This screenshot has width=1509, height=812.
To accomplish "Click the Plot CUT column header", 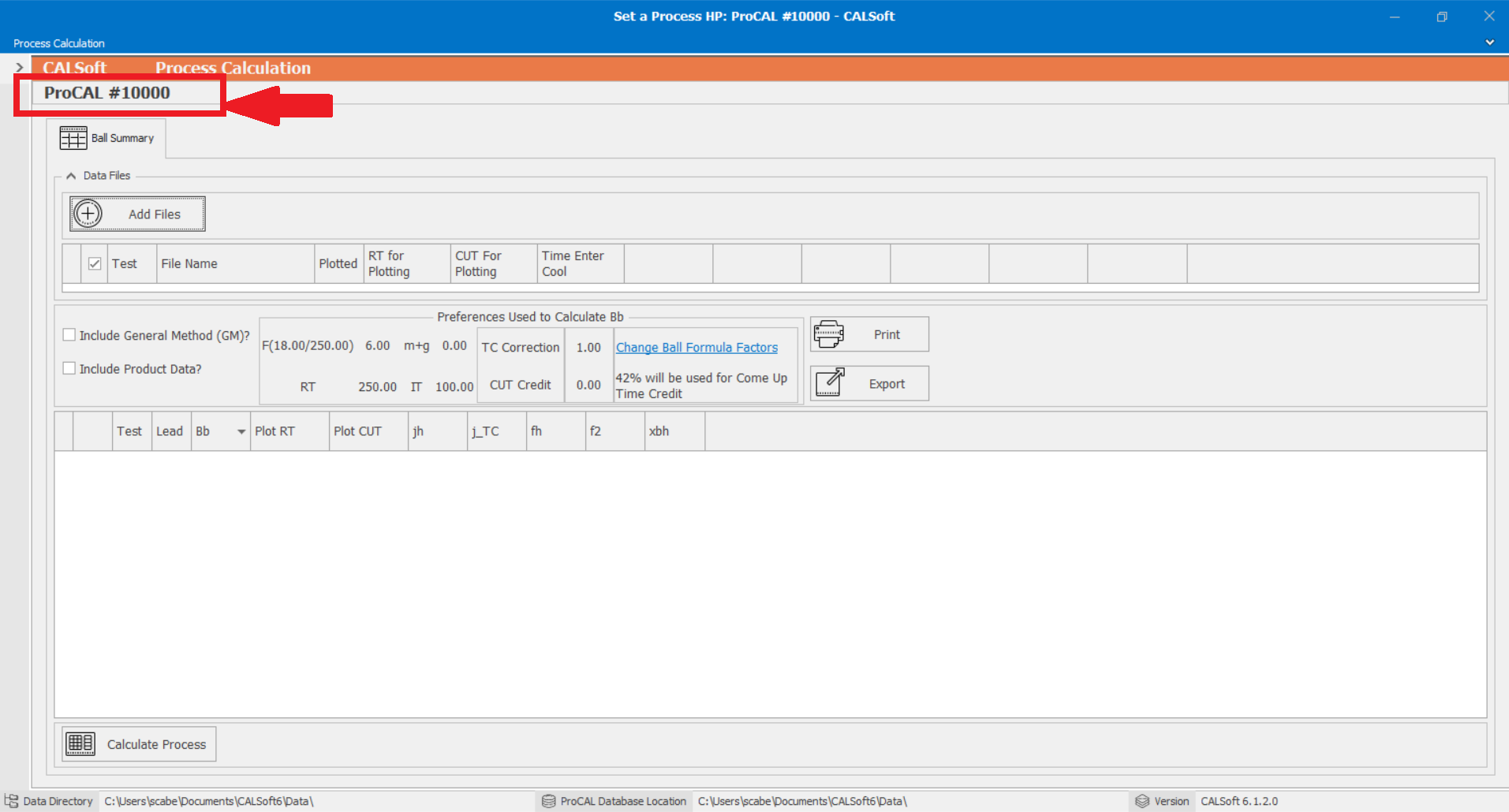I will 368,431.
